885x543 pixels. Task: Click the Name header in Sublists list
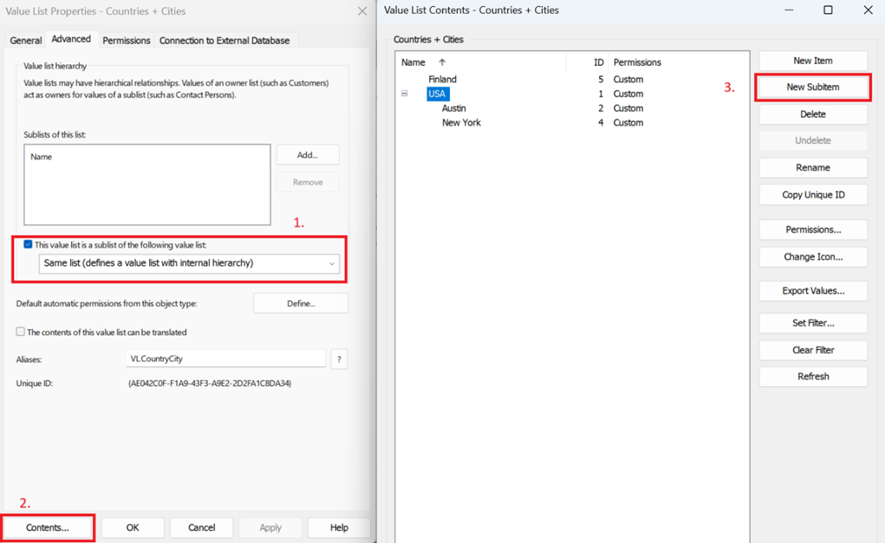click(x=41, y=157)
